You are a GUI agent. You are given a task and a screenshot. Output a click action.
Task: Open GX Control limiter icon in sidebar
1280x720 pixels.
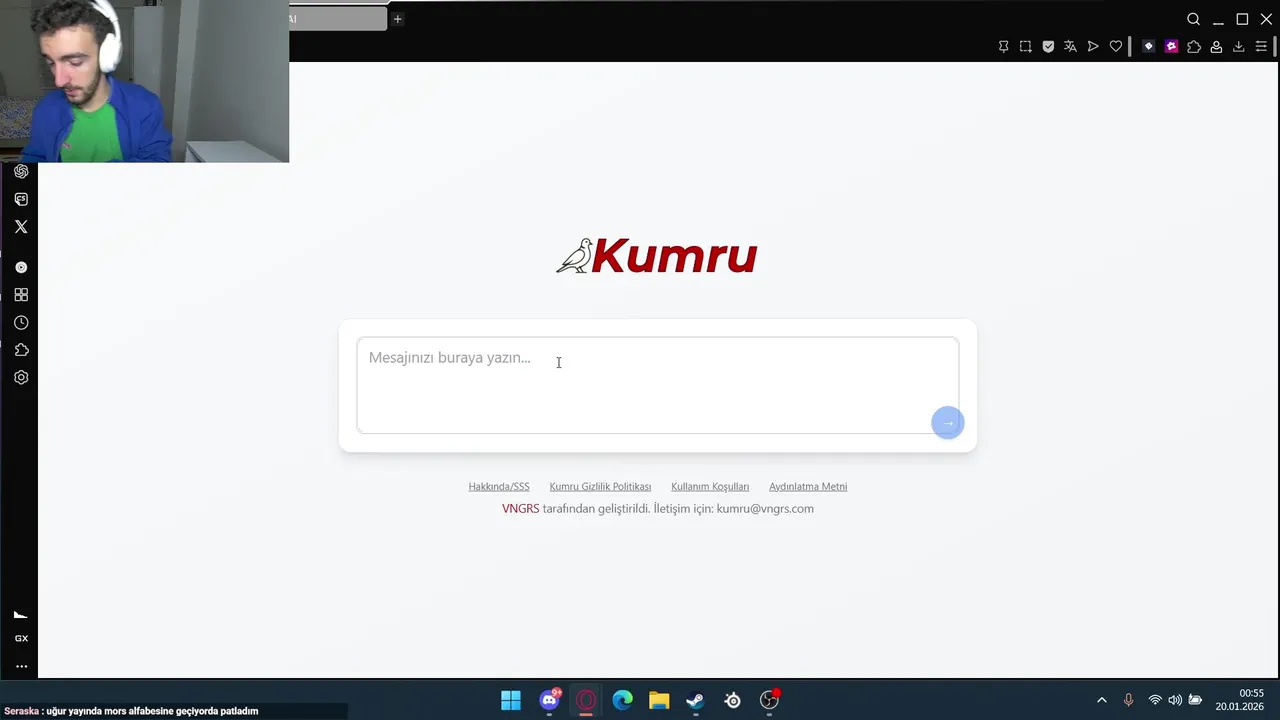click(x=21, y=615)
